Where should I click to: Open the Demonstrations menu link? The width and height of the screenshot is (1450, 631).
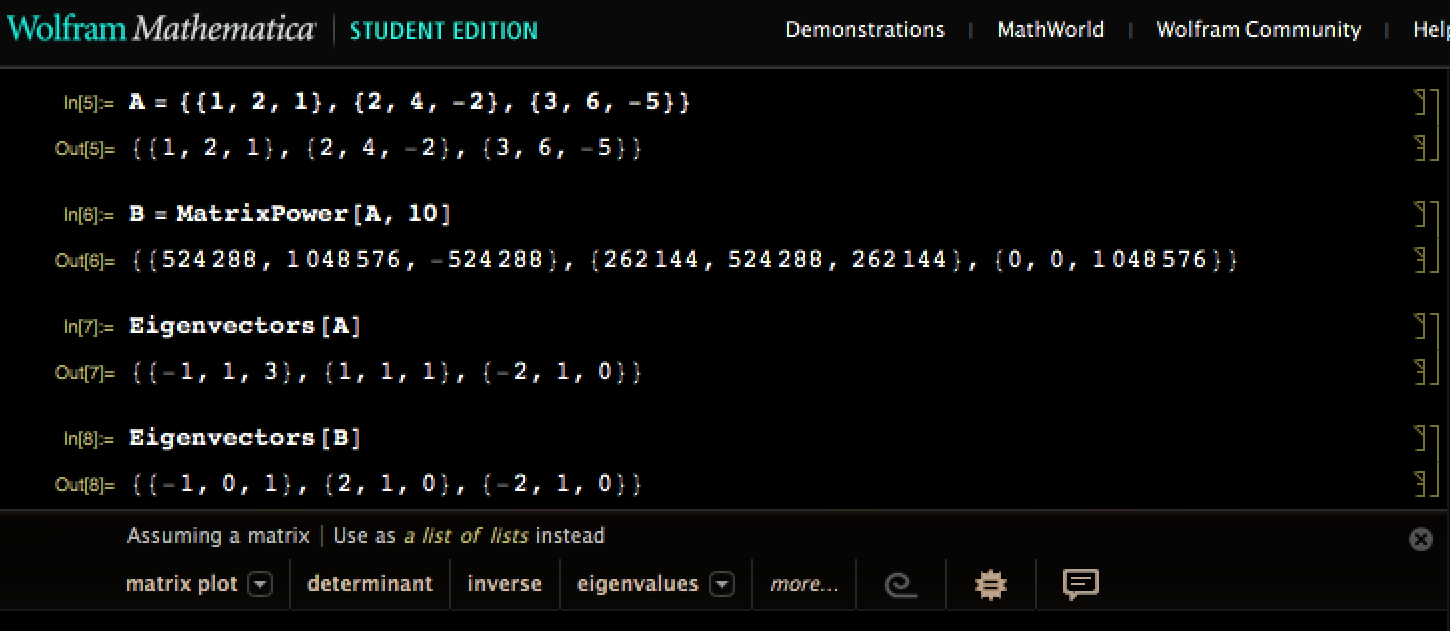[864, 30]
